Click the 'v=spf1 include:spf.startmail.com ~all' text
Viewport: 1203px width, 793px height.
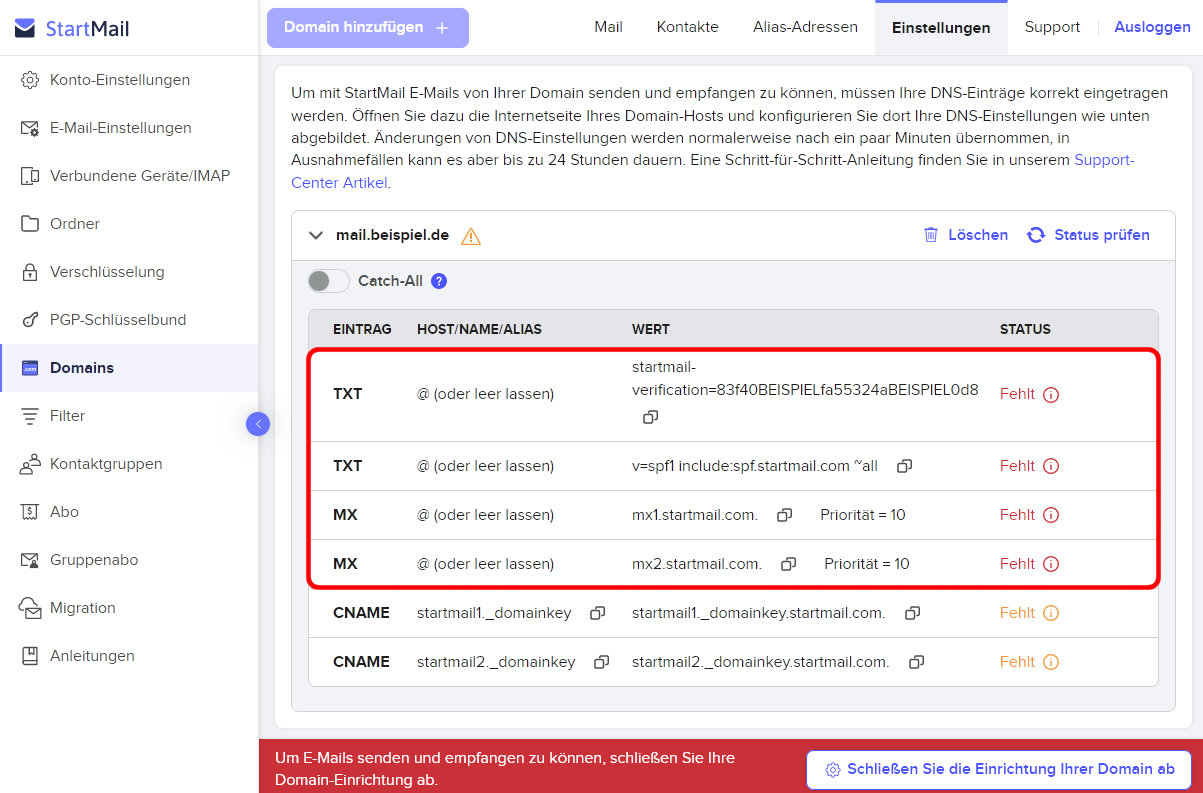point(755,466)
